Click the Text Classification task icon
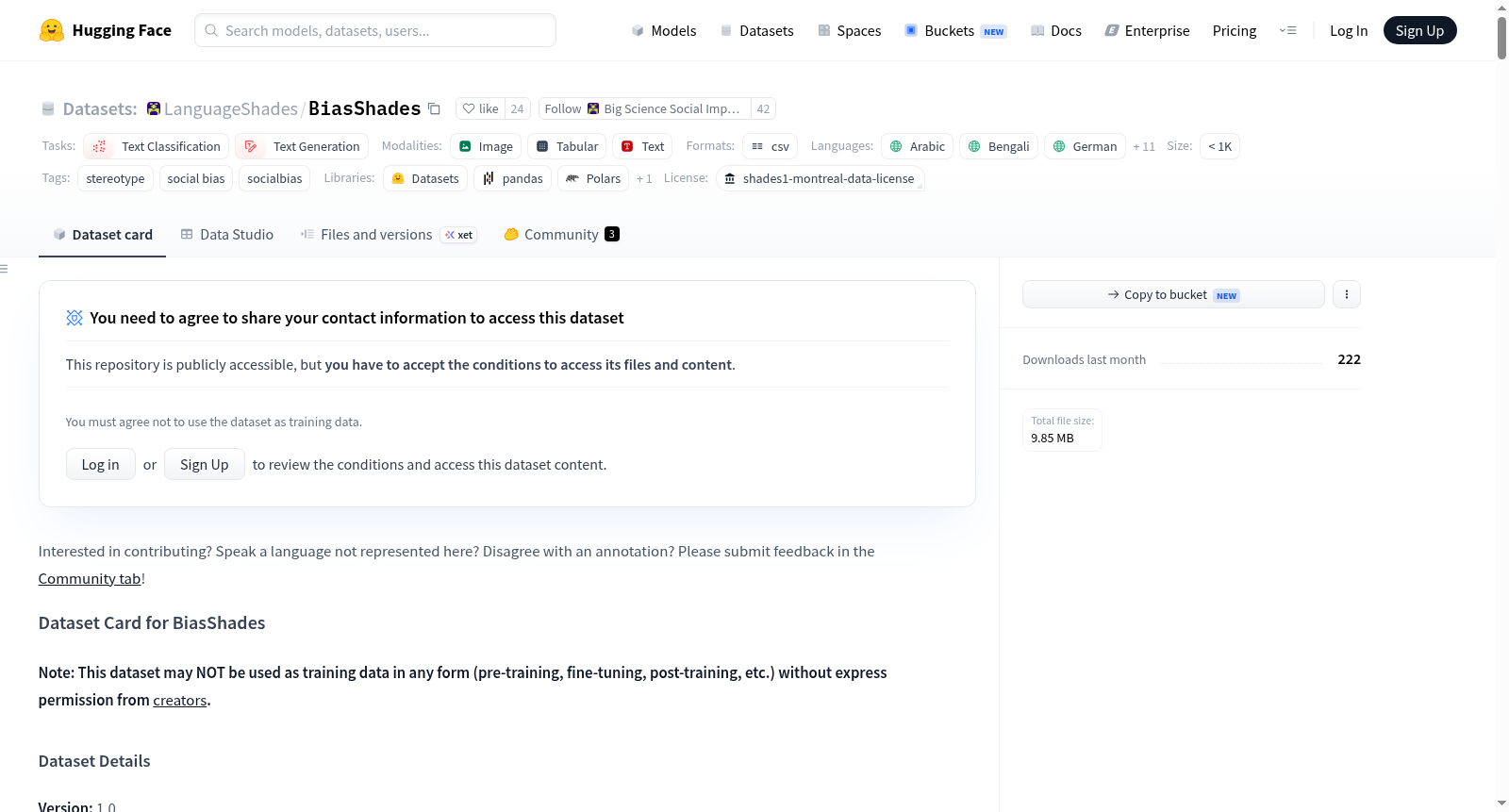Image resolution: width=1509 pixels, height=812 pixels. tap(99, 146)
